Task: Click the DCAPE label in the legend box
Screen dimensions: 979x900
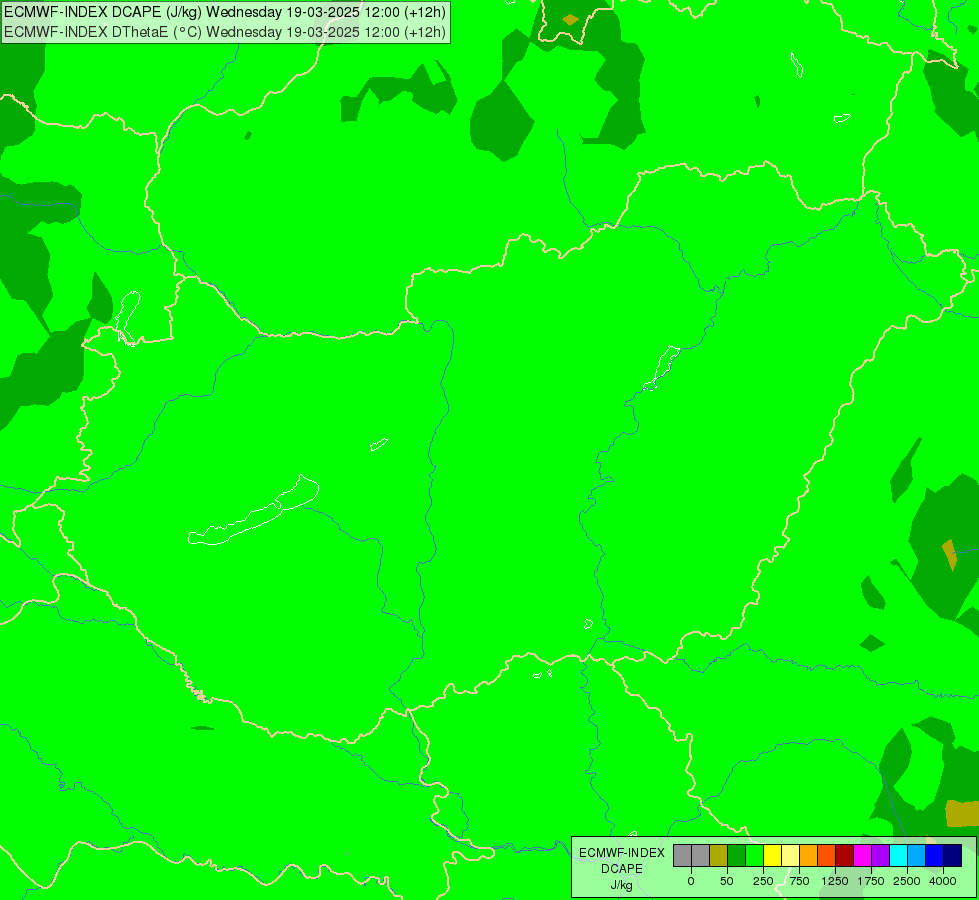Action: coord(622,869)
